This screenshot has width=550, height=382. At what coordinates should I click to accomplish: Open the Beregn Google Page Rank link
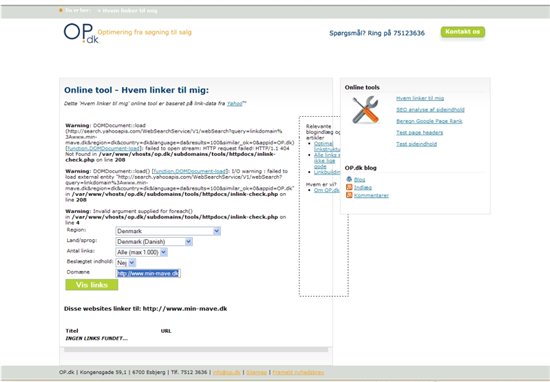429,121
